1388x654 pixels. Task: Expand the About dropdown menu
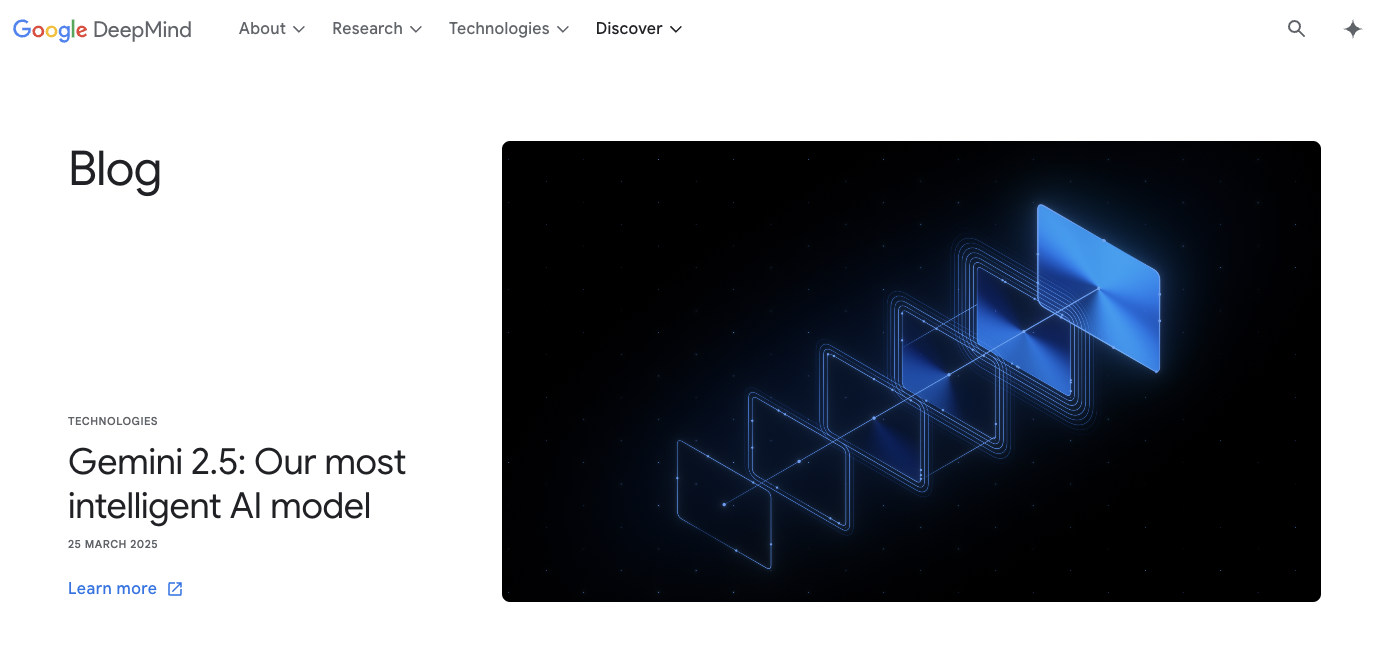pyautogui.click(x=263, y=29)
